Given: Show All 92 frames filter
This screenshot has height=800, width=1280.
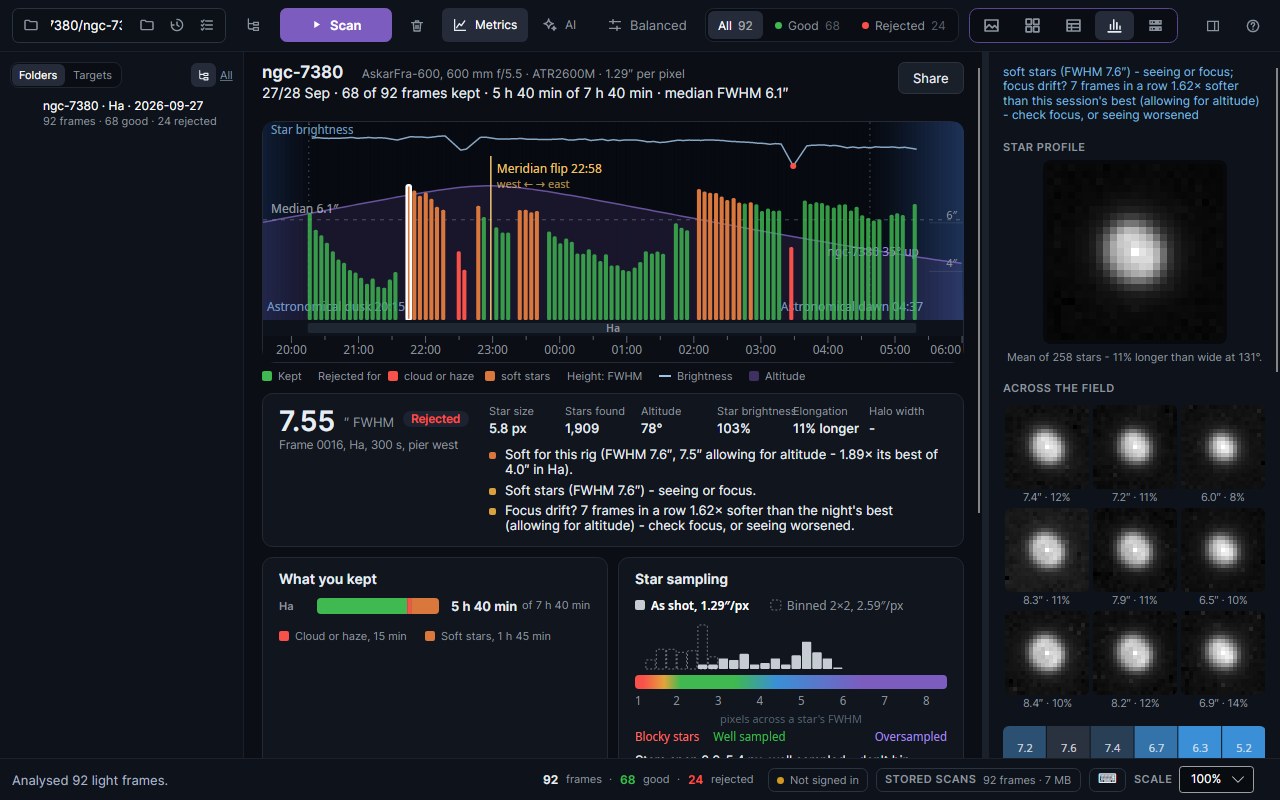Looking at the screenshot, I should point(736,25).
